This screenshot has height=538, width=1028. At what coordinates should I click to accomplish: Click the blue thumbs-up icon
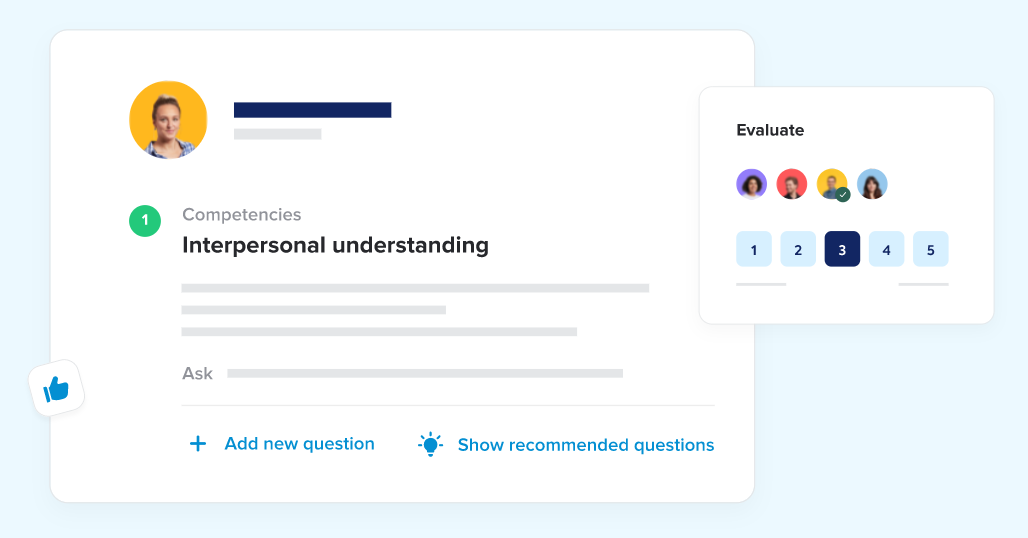(56, 389)
